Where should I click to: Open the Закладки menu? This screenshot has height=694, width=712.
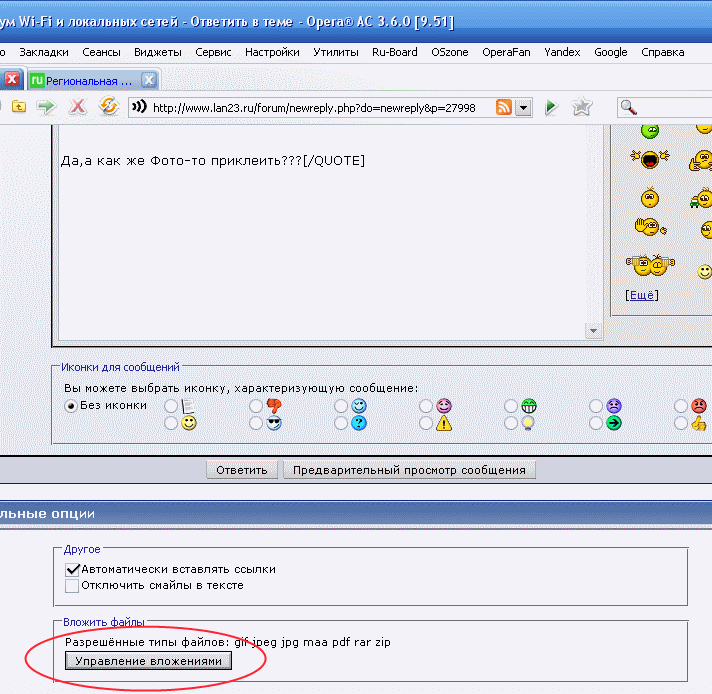(x=44, y=52)
